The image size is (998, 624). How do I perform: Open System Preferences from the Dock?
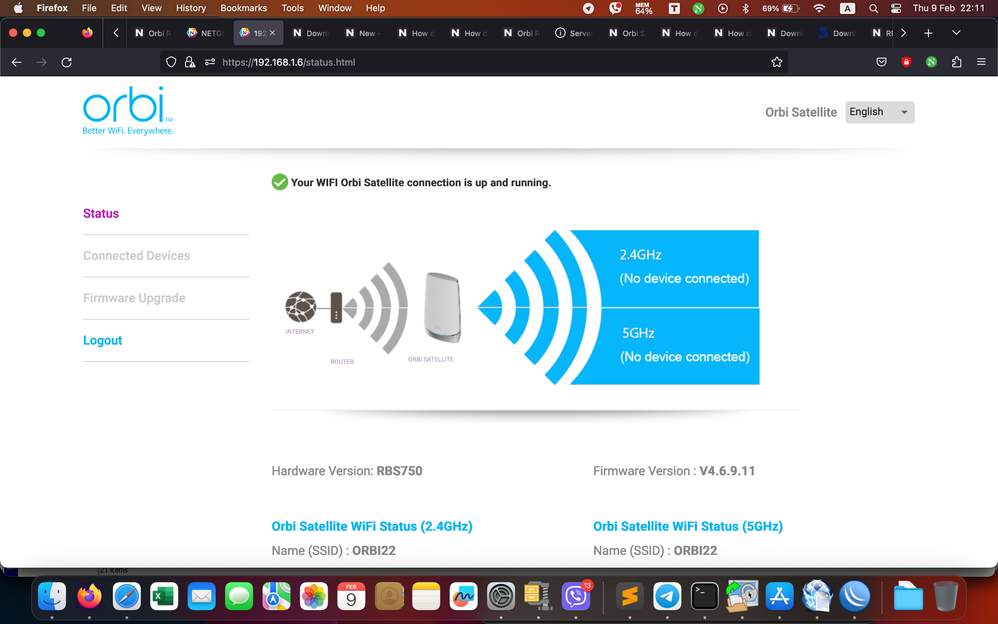[501, 597]
